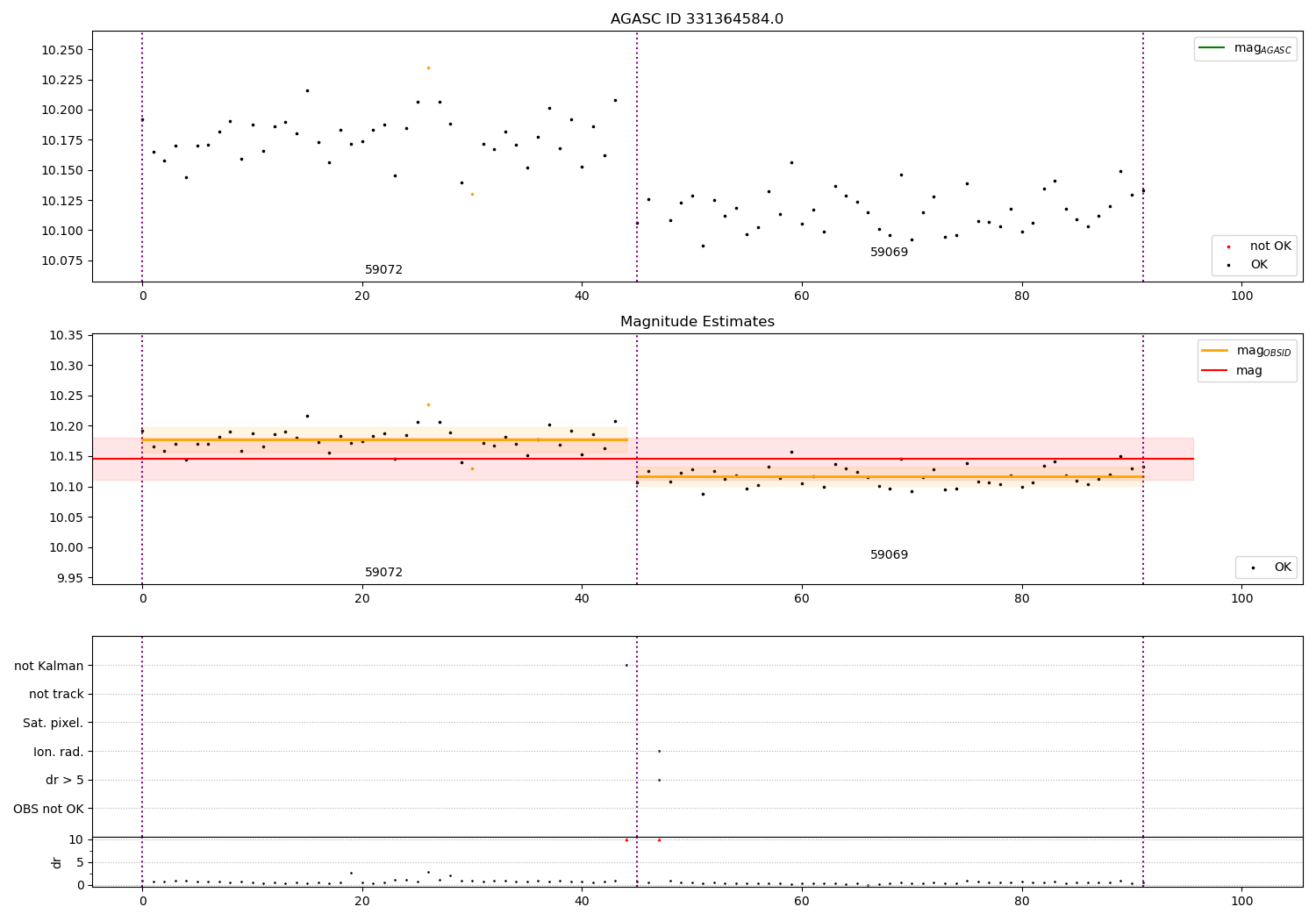Click x-axis tick 60 in top plot
Screen dimensions: 1316x921
802,296
